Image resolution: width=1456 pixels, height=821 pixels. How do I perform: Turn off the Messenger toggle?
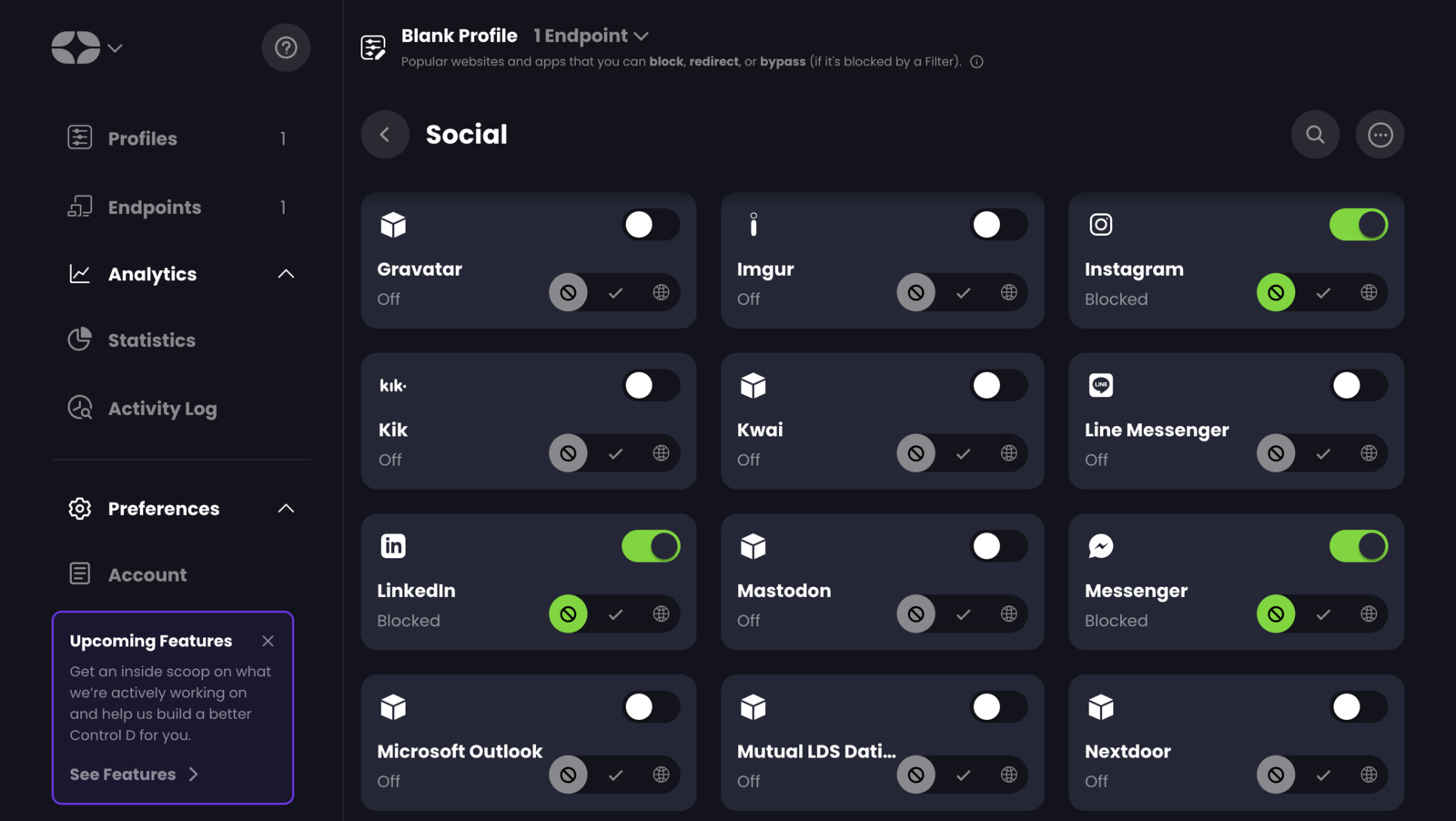(x=1359, y=546)
